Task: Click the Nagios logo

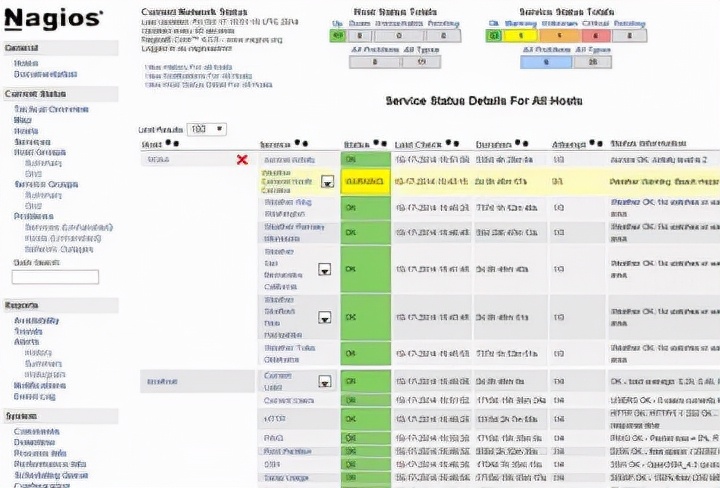Action: coord(52,18)
